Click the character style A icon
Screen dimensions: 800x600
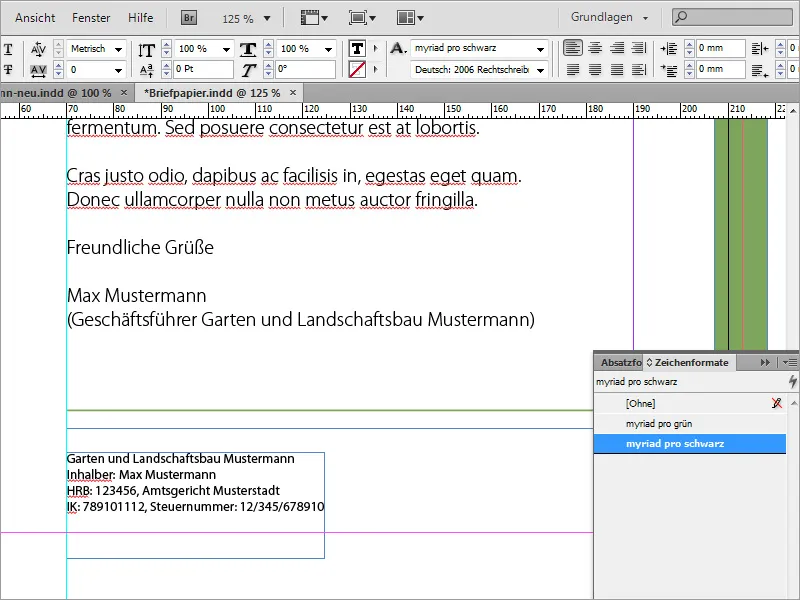click(x=398, y=48)
